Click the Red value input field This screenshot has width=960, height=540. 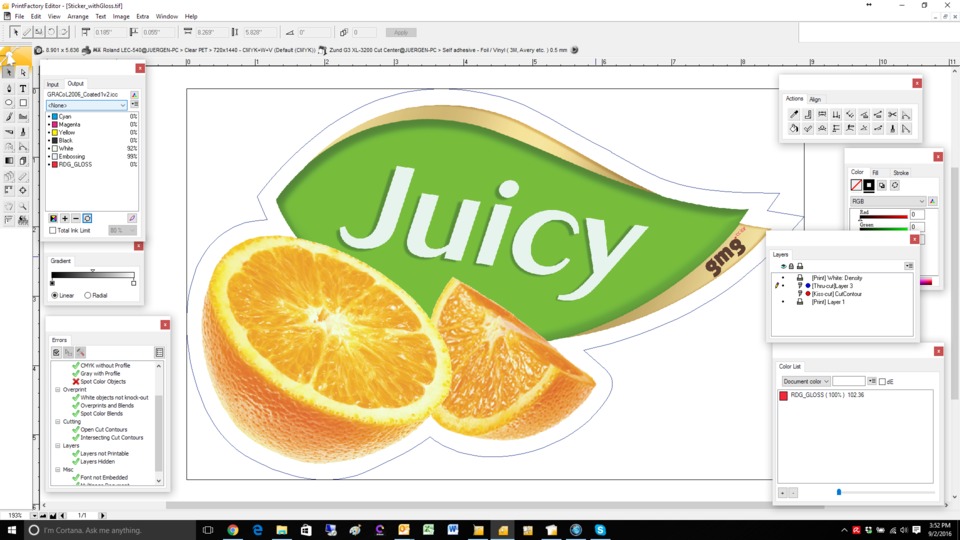(x=917, y=214)
